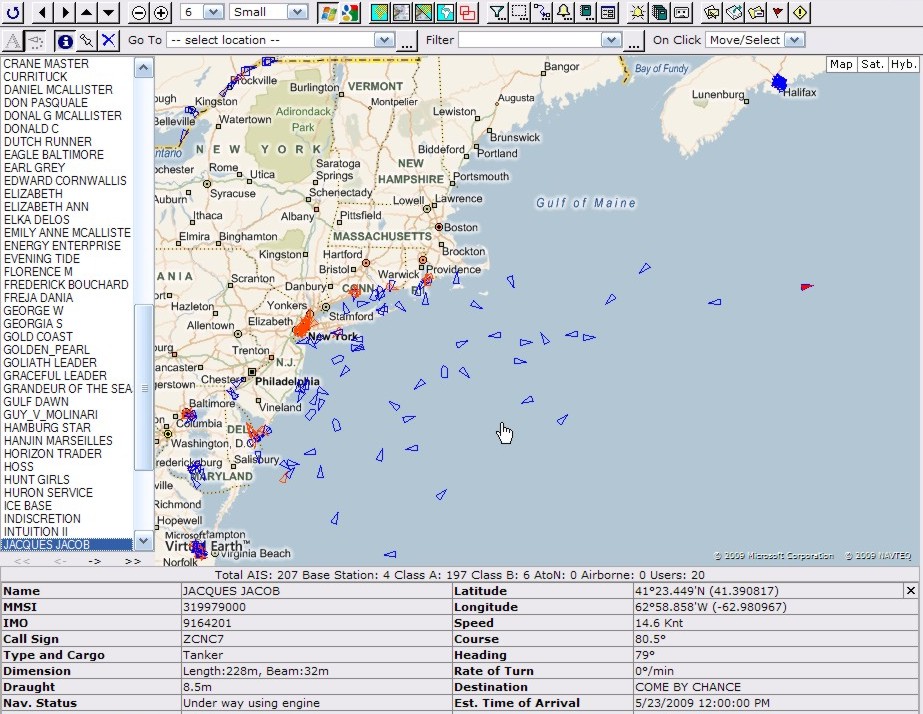Click the world map overlay icon
923x714 pixels.
pyautogui.click(x=446, y=12)
